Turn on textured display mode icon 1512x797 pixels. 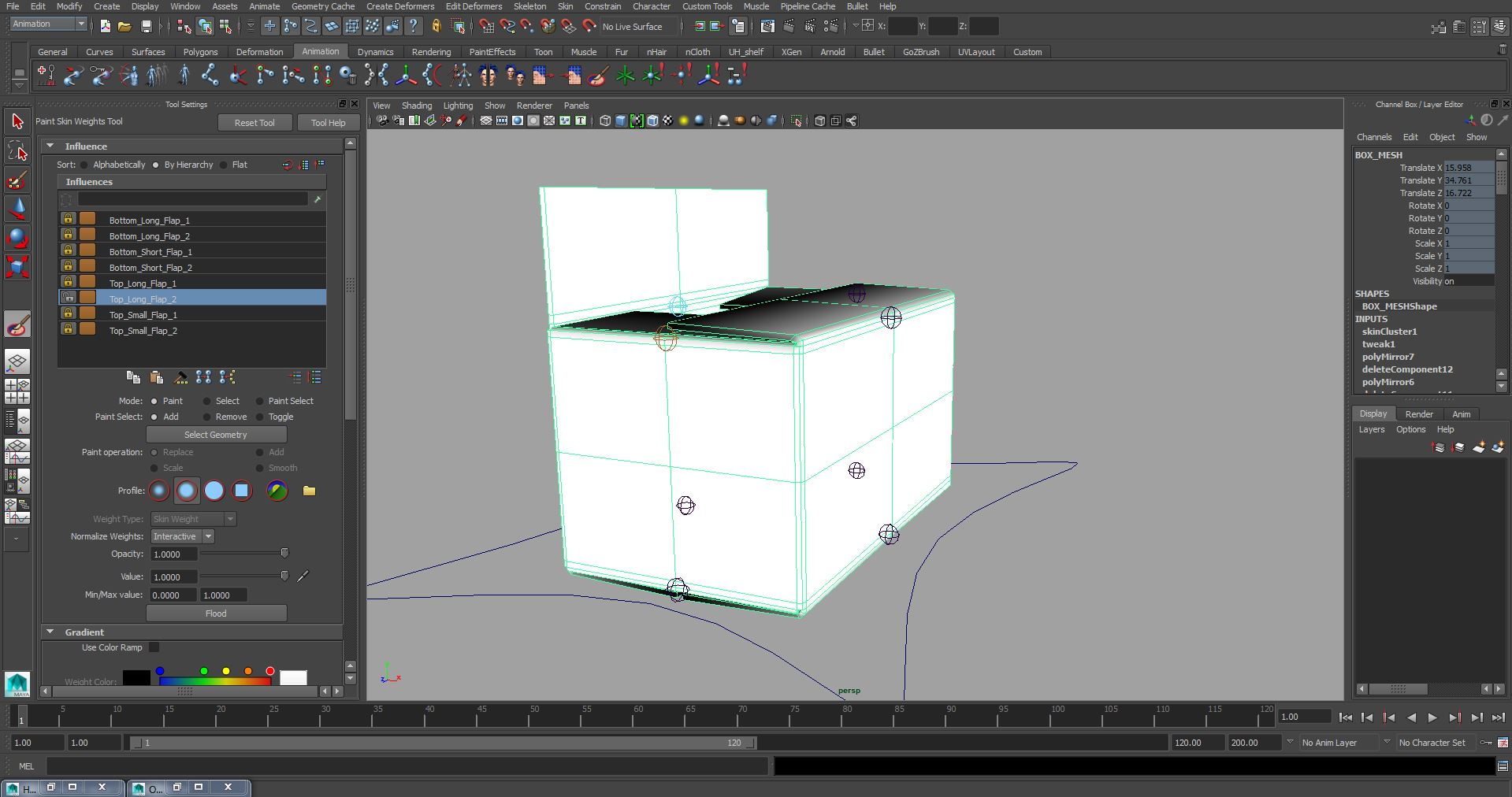click(652, 120)
